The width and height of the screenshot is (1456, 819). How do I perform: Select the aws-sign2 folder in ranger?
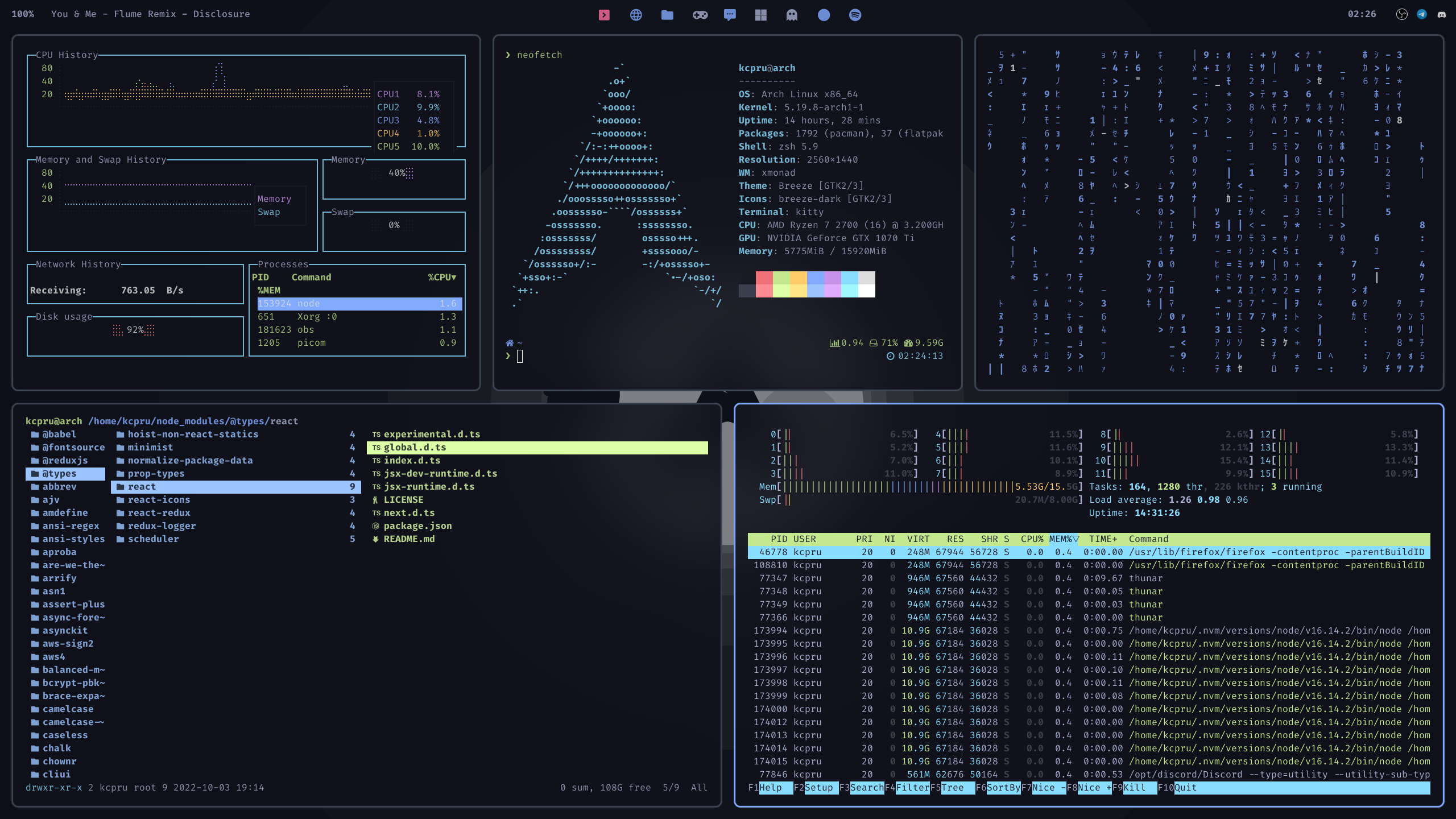68,644
